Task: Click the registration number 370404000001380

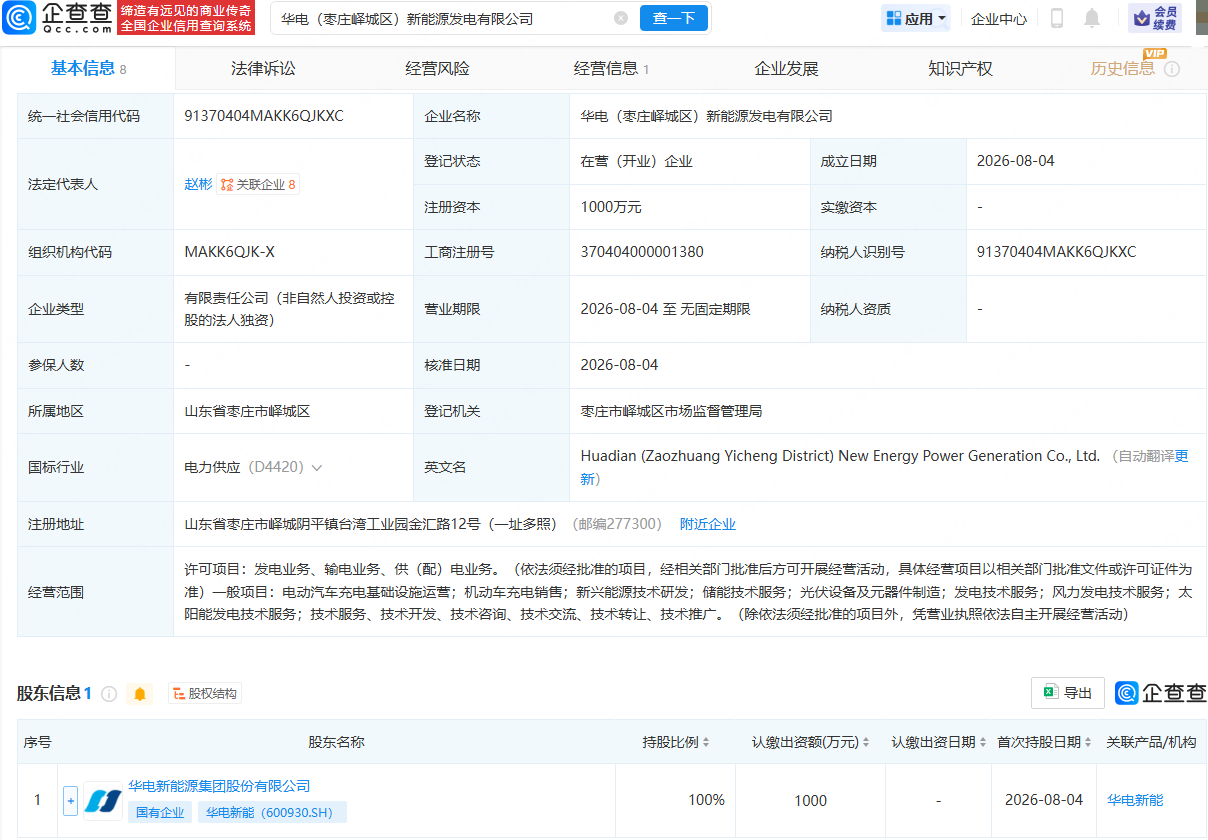Action: click(642, 252)
